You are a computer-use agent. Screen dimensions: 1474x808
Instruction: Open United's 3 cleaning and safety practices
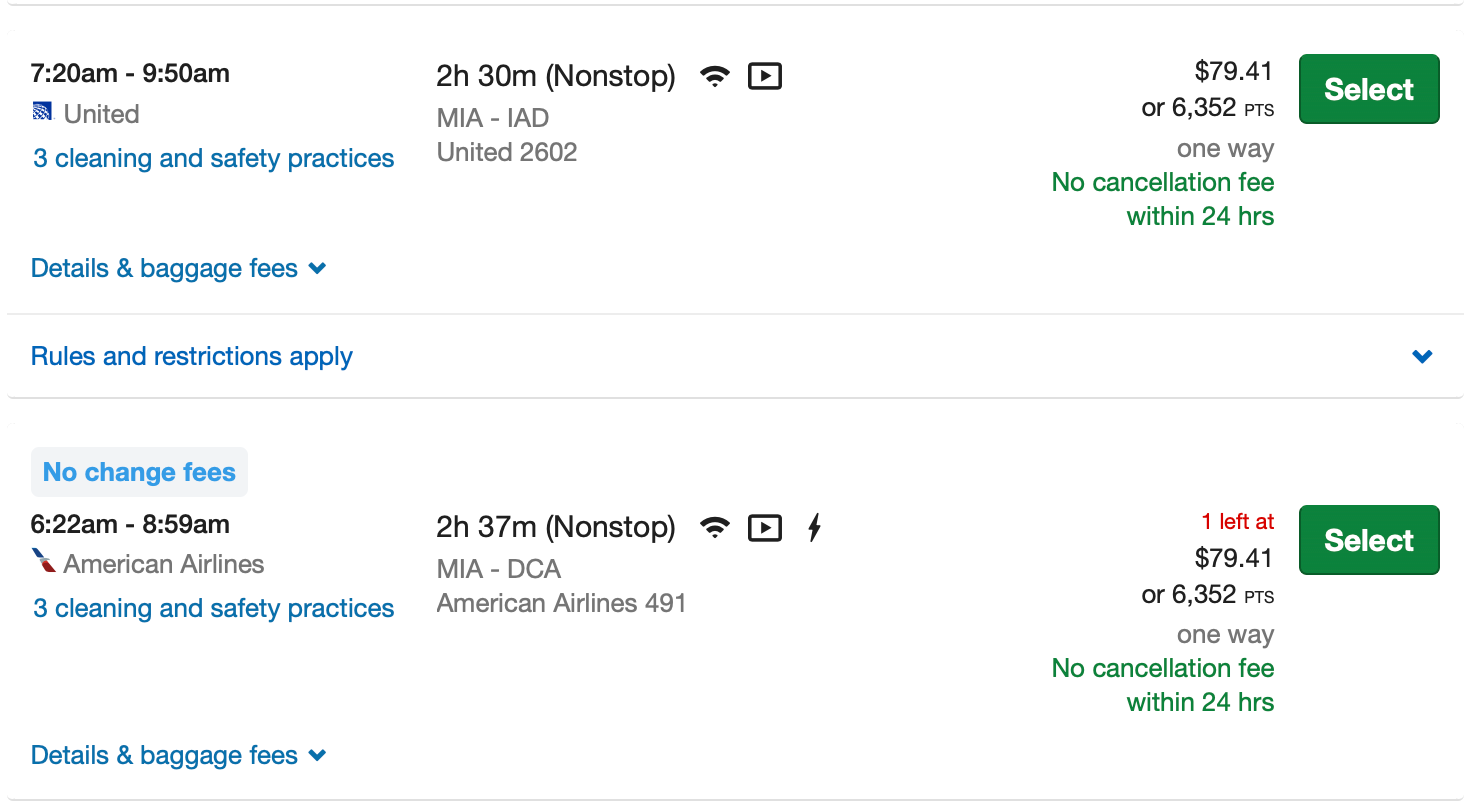[214, 158]
